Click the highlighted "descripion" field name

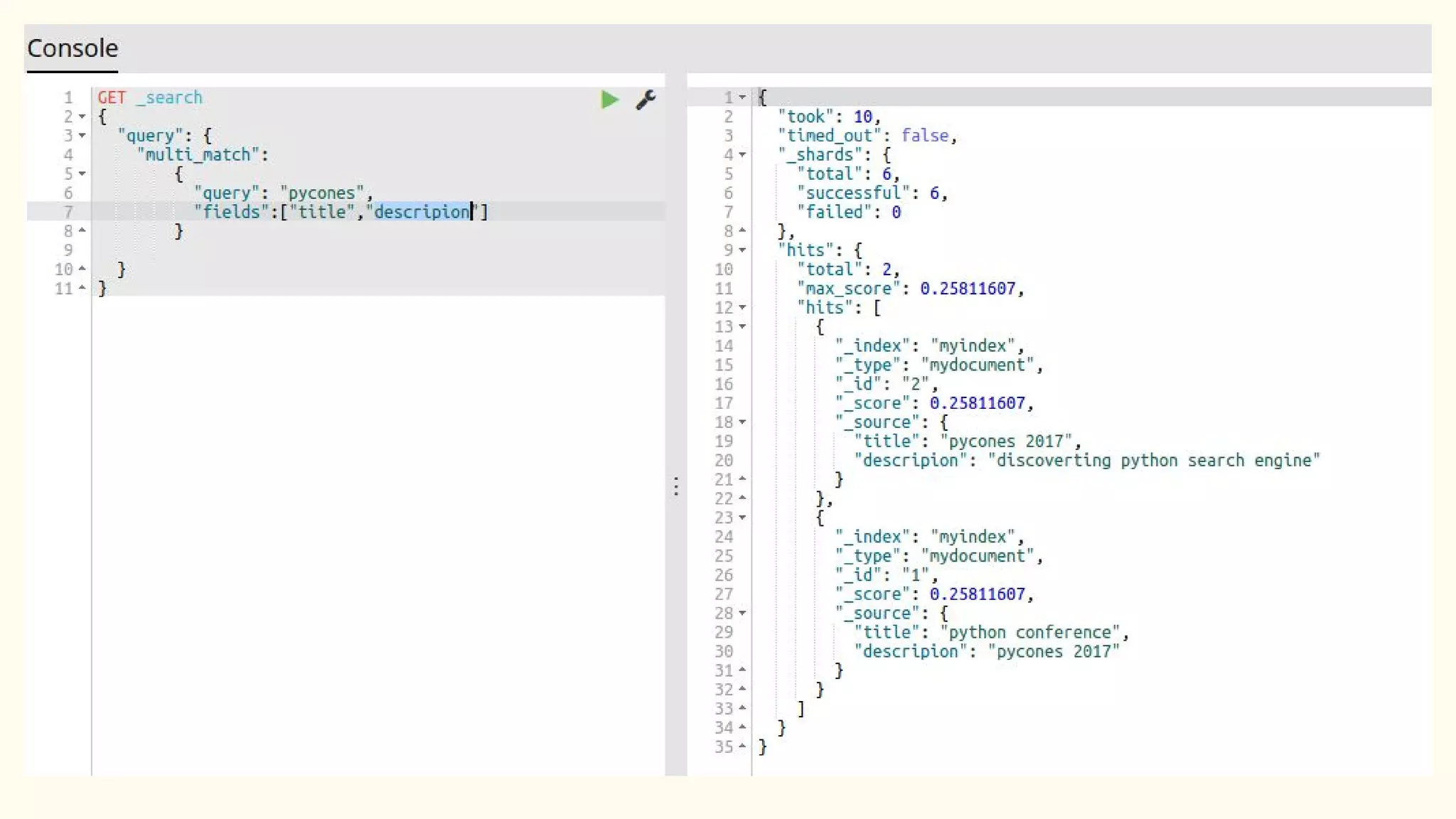[422, 212]
